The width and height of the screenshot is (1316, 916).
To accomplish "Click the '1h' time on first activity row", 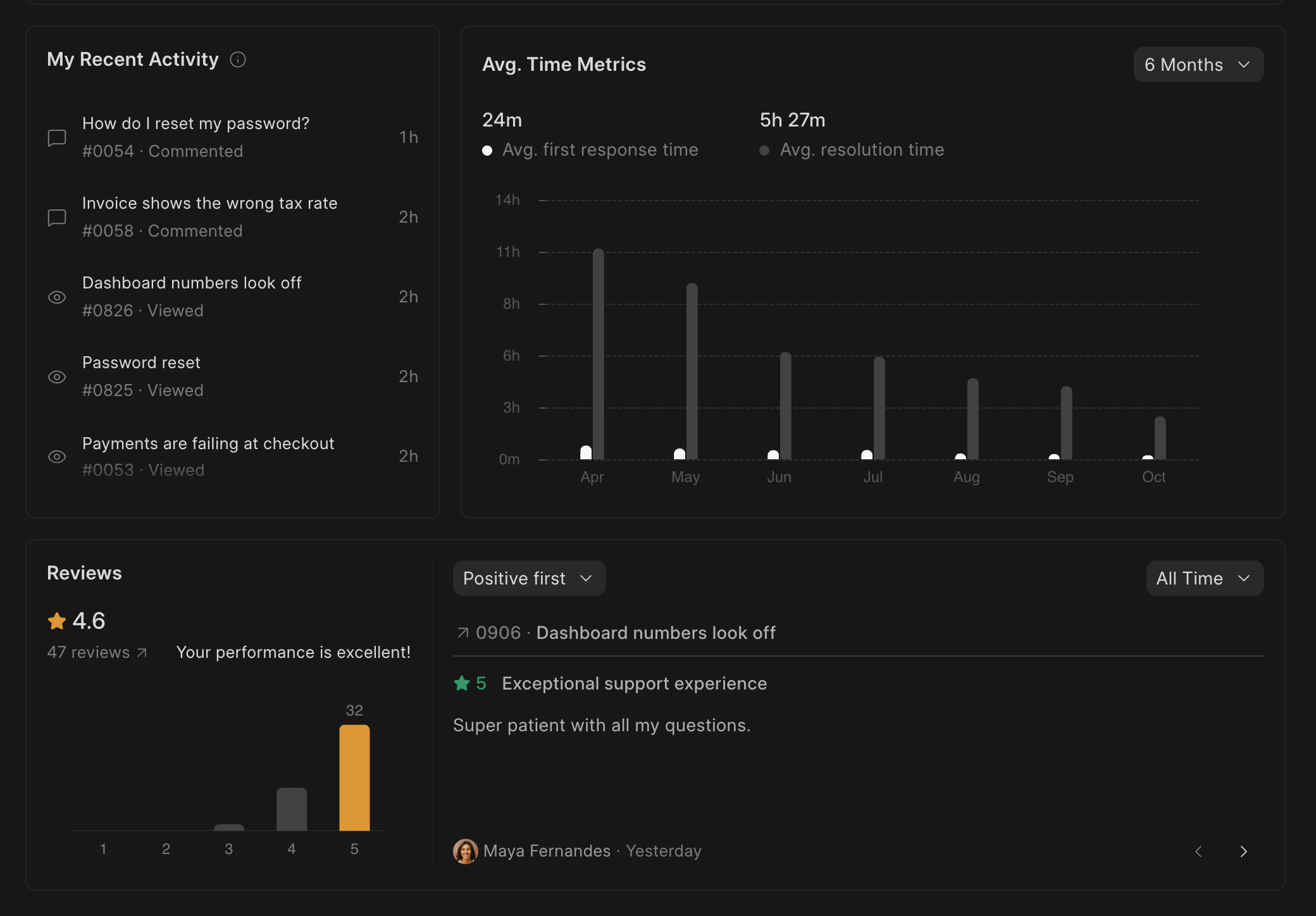I will coord(409,137).
